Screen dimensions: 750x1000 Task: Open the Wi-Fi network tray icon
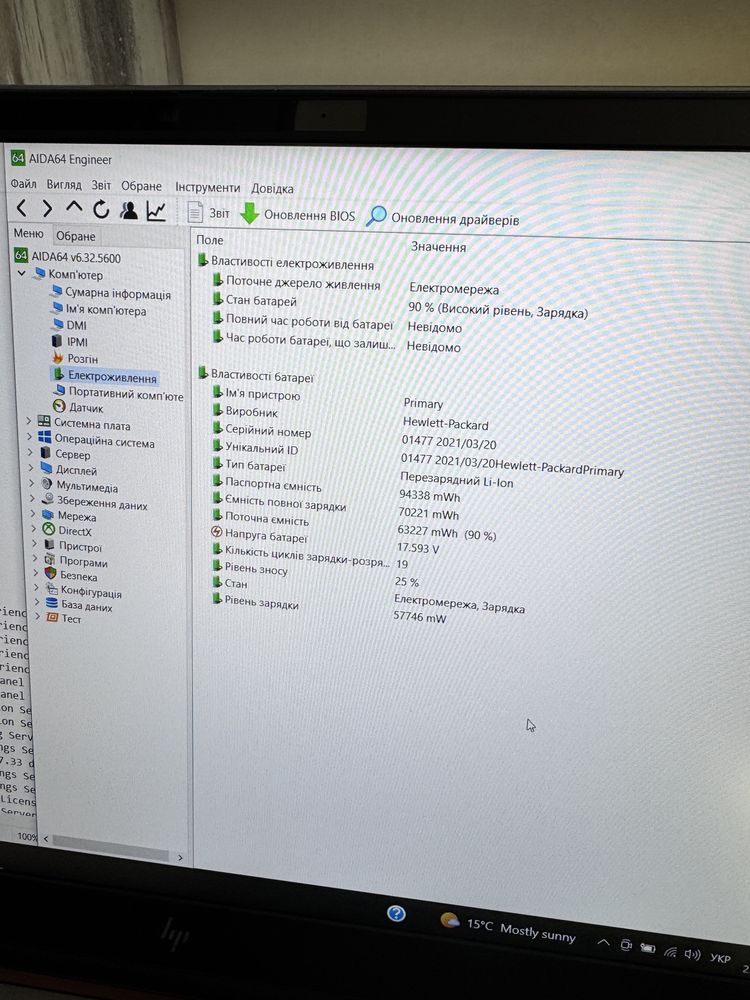tap(670, 952)
